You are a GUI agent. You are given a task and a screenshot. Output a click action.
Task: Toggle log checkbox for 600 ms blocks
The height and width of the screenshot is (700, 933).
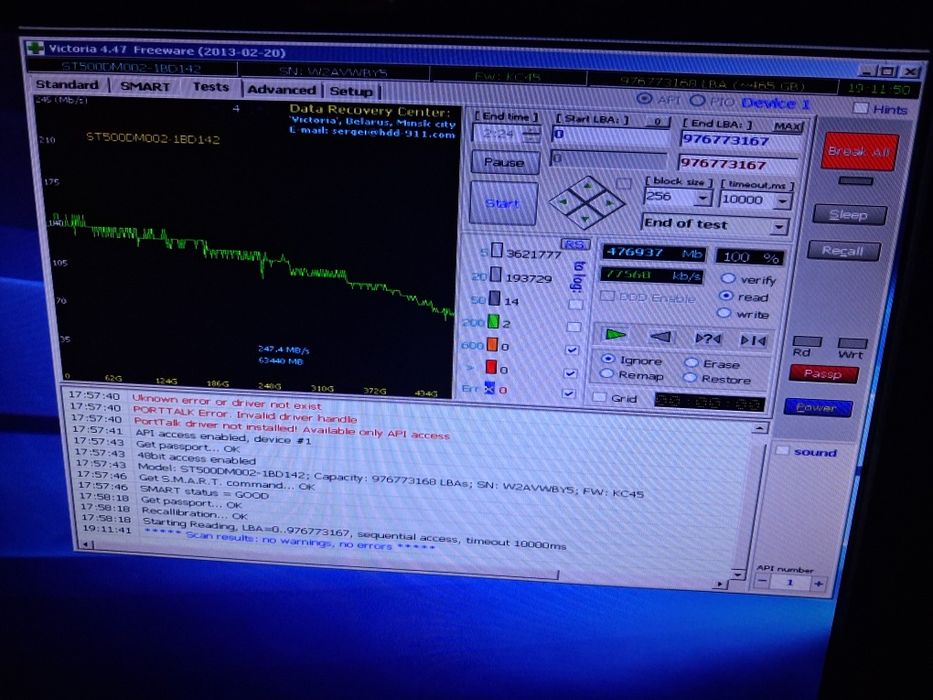[x=571, y=350]
